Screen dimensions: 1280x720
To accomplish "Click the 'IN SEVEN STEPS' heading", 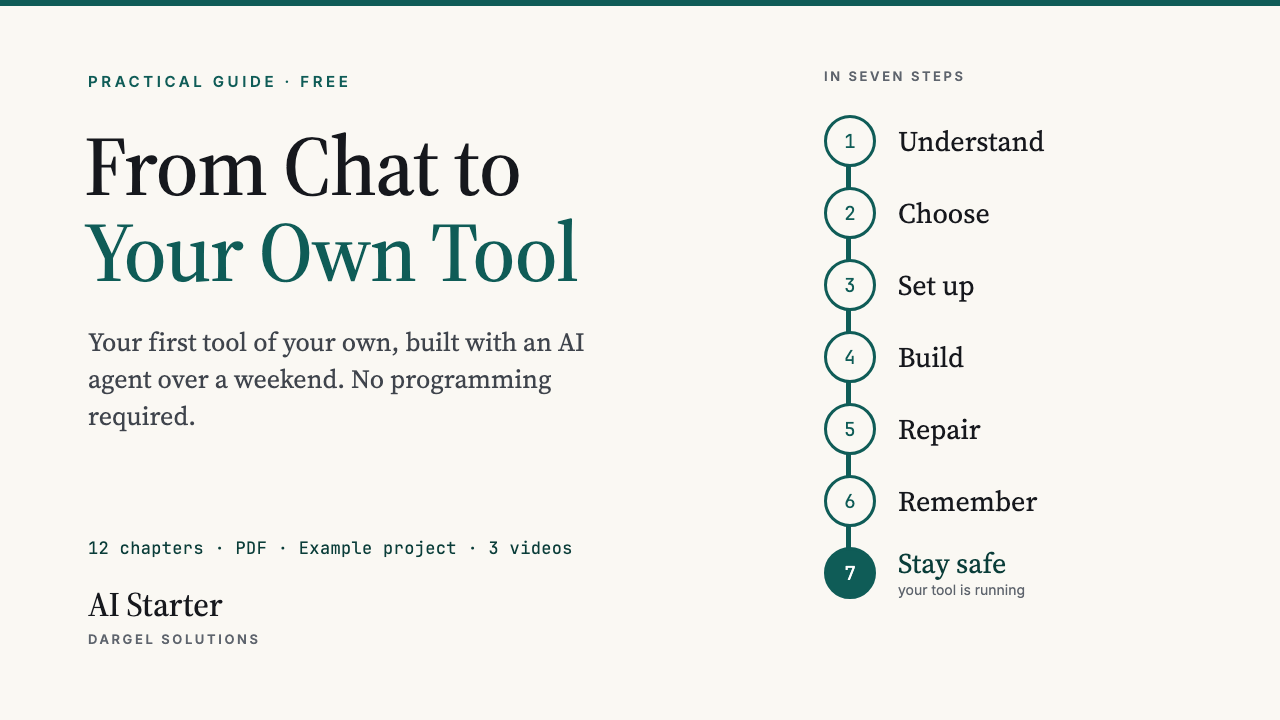I will coord(894,76).
